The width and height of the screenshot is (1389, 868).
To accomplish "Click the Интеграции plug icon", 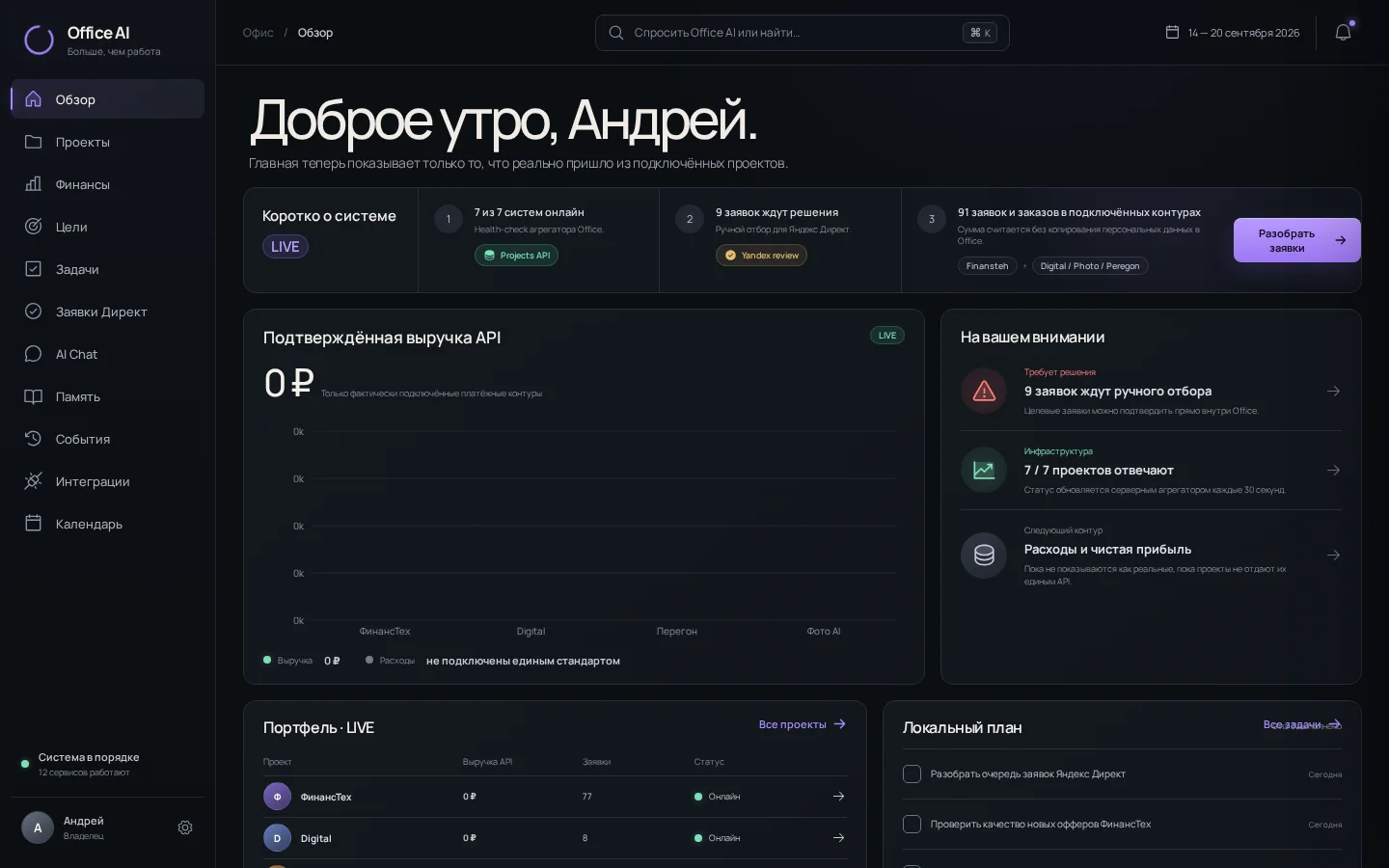I will pyautogui.click(x=33, y=481).
